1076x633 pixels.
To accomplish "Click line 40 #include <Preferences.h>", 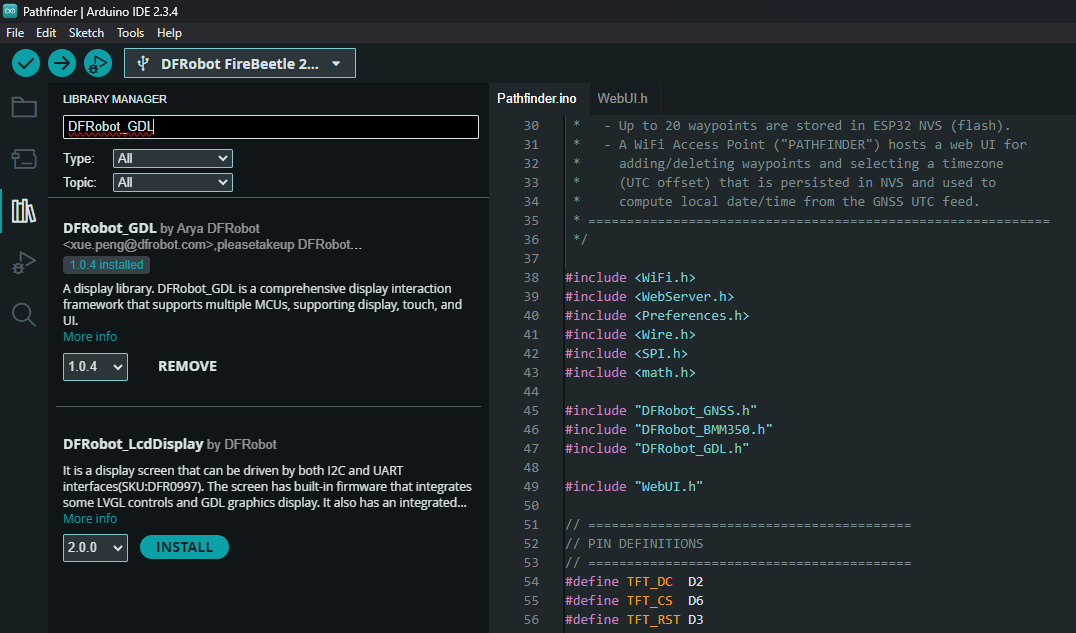I will pyautogui.click(x=657, y=316).
